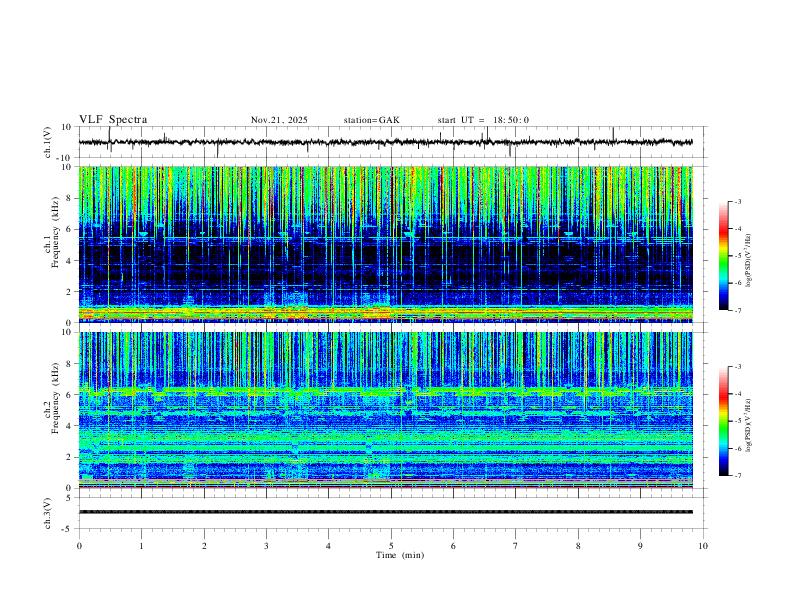Click the "Time (min)" axis label

coord(400,555)
